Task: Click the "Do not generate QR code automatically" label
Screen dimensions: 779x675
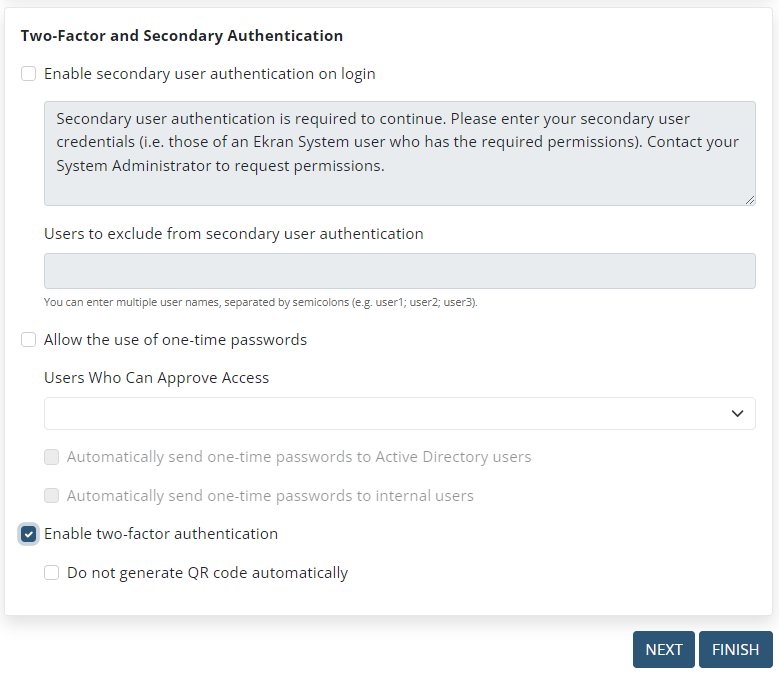Action: tap(208, 573)
